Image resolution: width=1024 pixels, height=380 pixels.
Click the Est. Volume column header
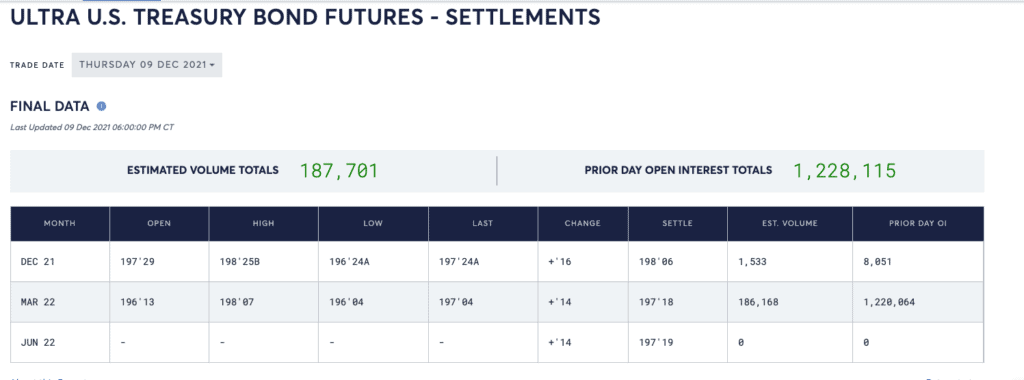[790, 223]
